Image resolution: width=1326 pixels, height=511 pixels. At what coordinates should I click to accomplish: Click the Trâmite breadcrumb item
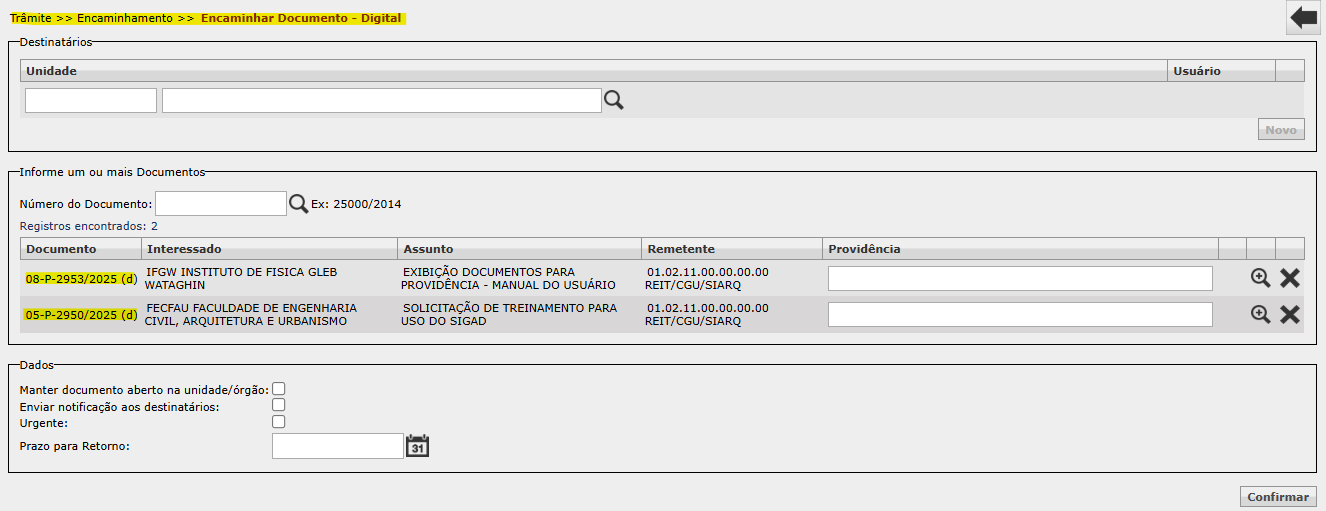(x=31, y=18)
